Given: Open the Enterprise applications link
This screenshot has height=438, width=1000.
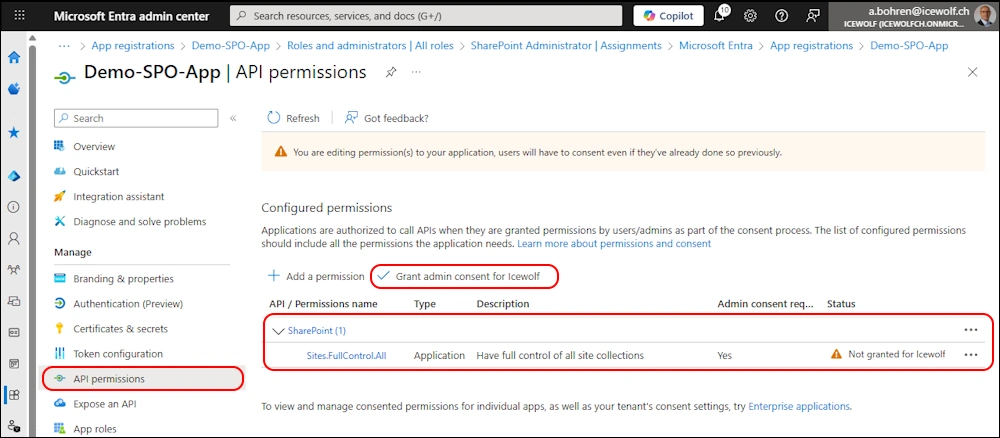Looking at the screenshot, I should (799, 407).
